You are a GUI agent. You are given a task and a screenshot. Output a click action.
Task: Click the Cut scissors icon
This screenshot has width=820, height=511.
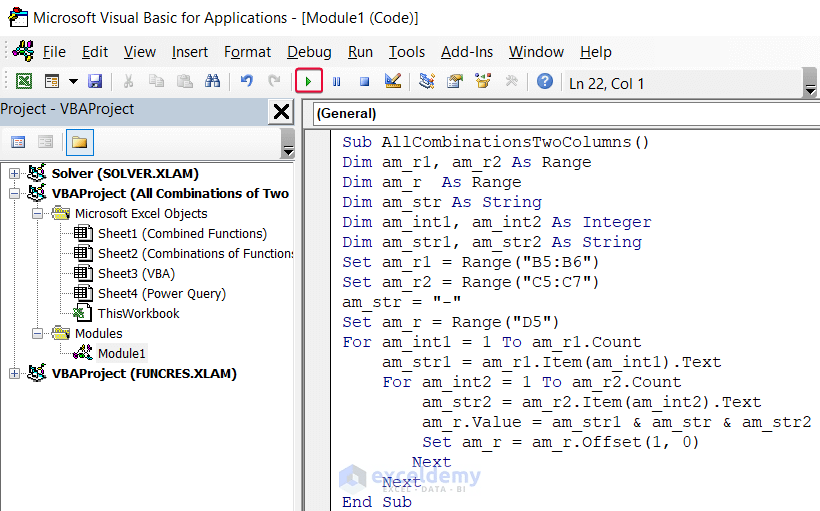[128, 81]
